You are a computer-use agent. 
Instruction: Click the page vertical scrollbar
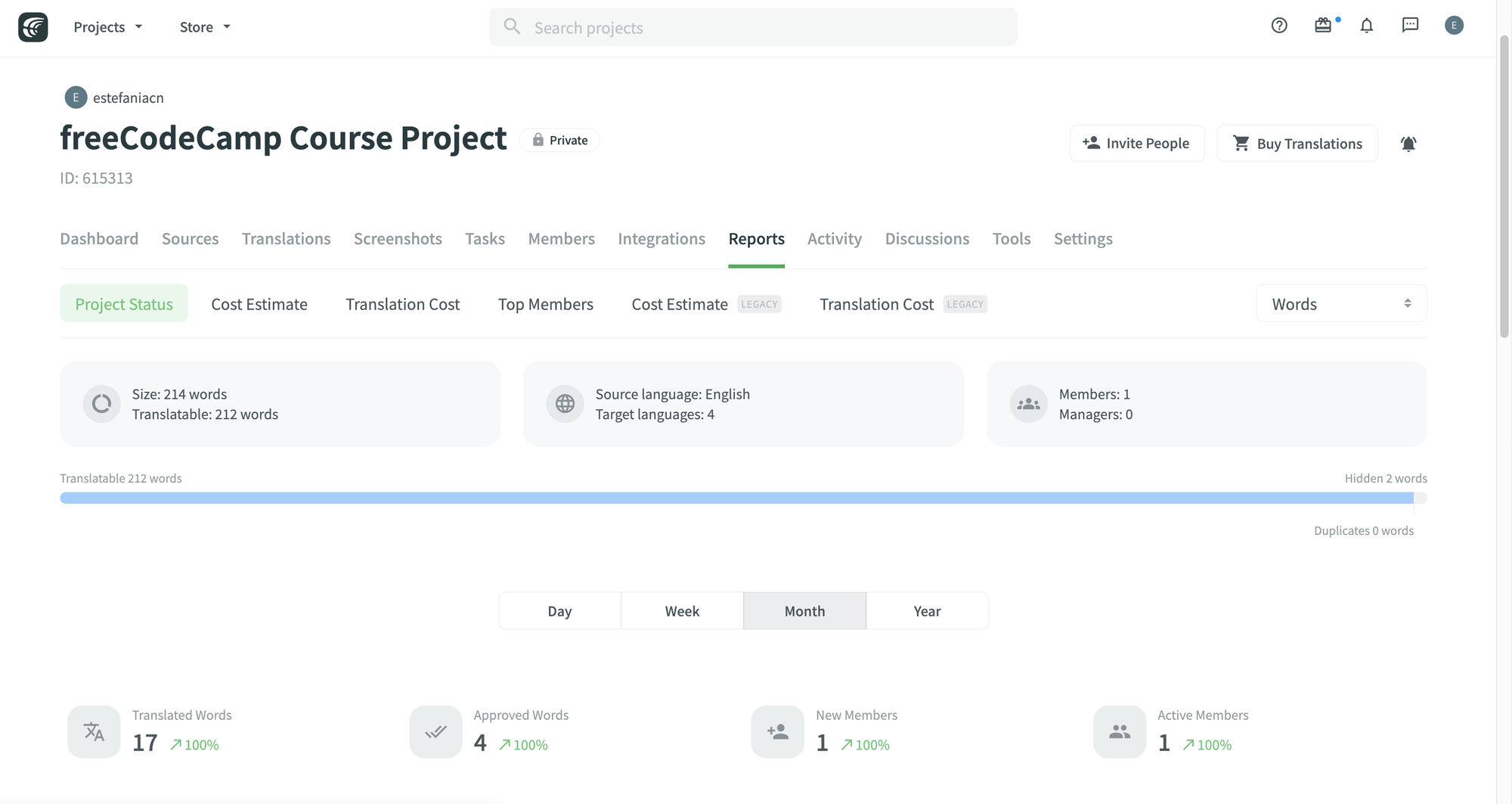(1504, 185)
